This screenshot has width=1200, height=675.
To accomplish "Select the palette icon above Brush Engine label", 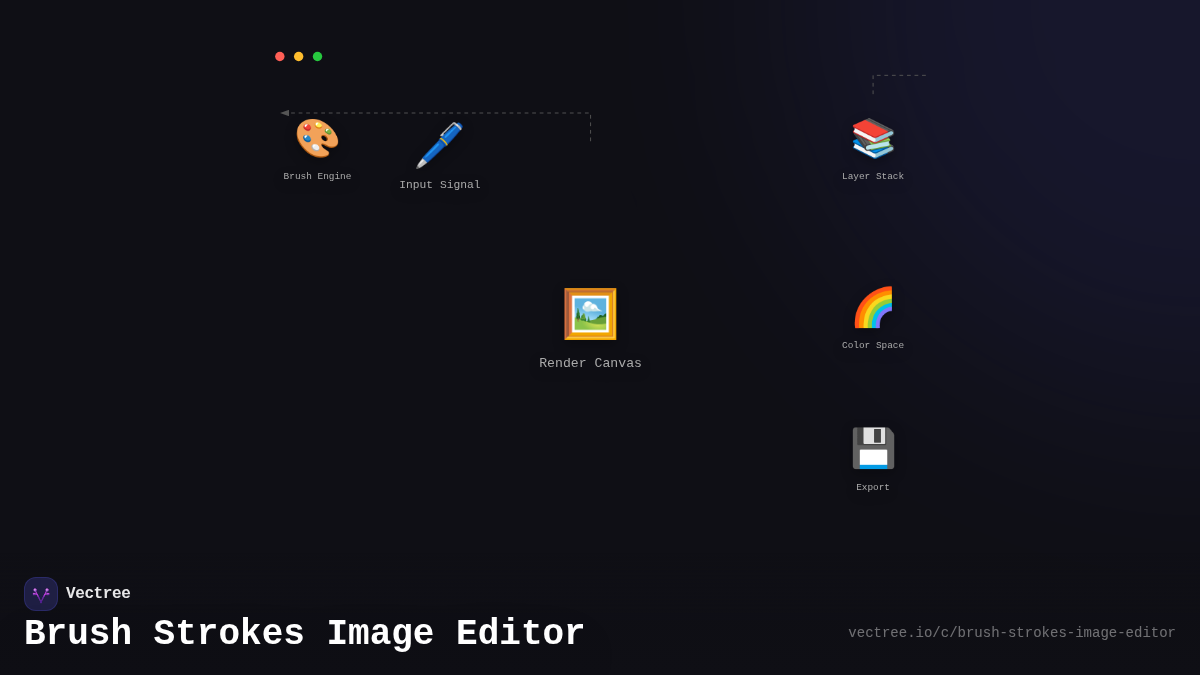I will pos(316,139).
